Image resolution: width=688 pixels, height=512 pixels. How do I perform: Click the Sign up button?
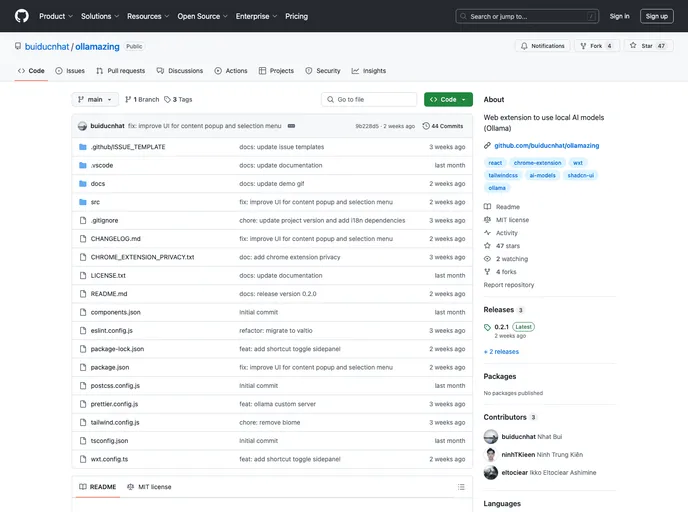pyautogui.click(x=656, y=16)
